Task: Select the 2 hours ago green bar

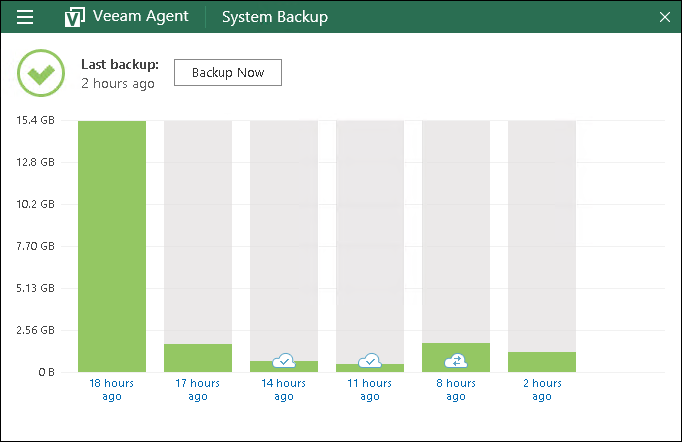Action: 542,362
